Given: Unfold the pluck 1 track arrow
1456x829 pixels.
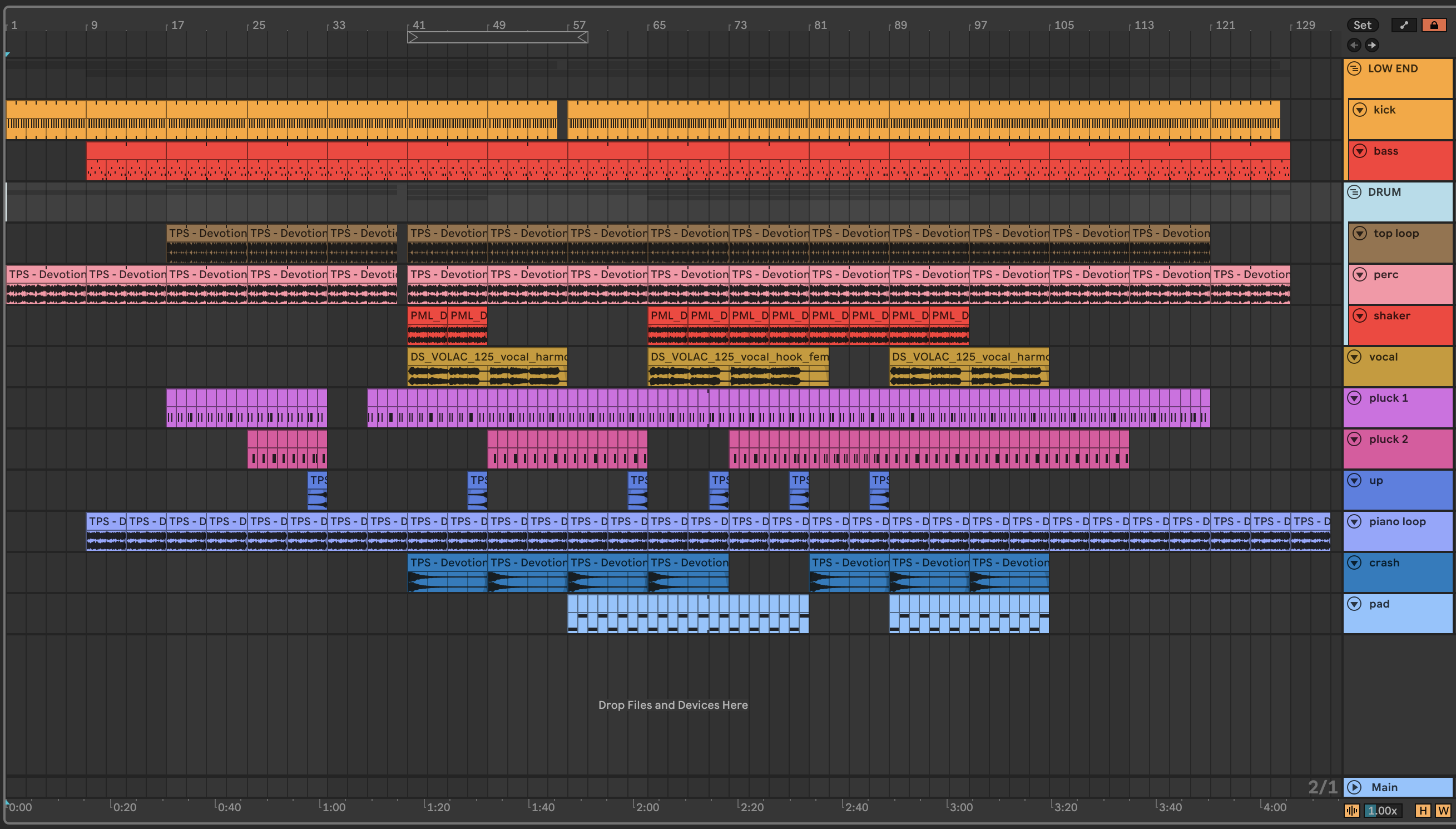Looking at the screenshot, I should (1355, 398).
